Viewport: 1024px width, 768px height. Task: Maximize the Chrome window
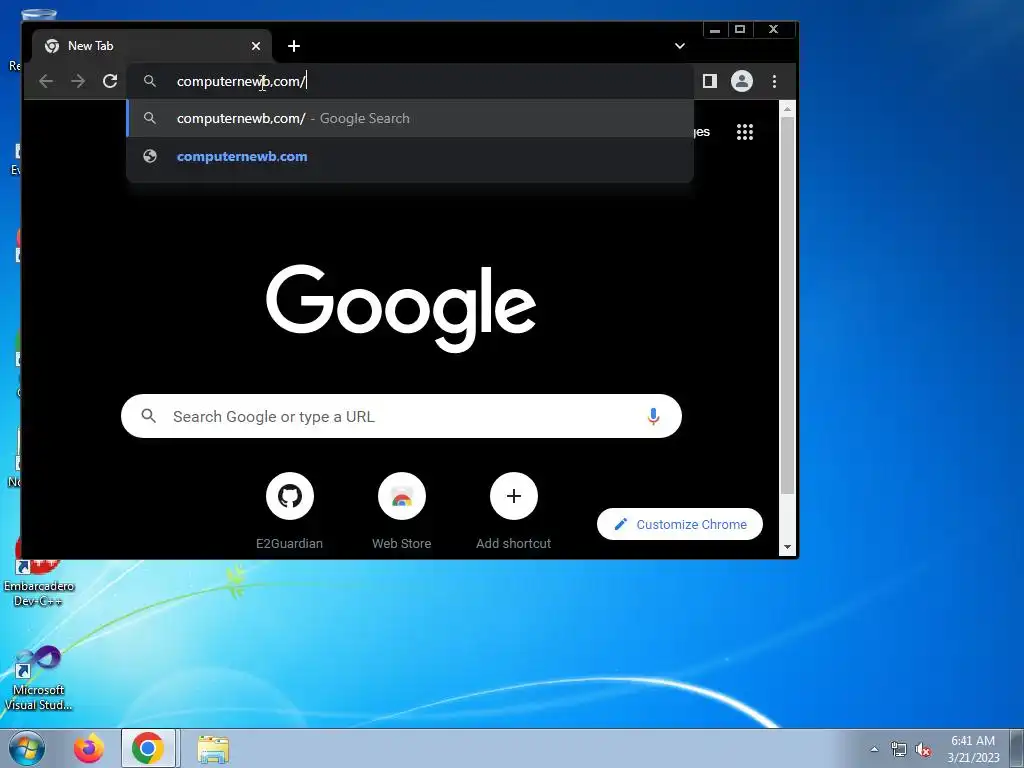click(741, 29)
